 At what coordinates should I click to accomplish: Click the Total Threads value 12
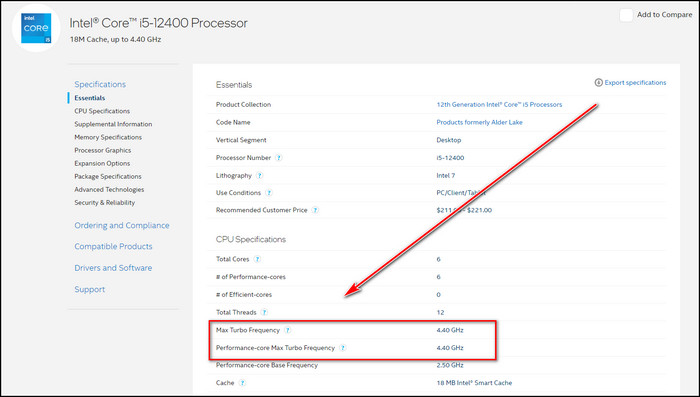(440, 312)
